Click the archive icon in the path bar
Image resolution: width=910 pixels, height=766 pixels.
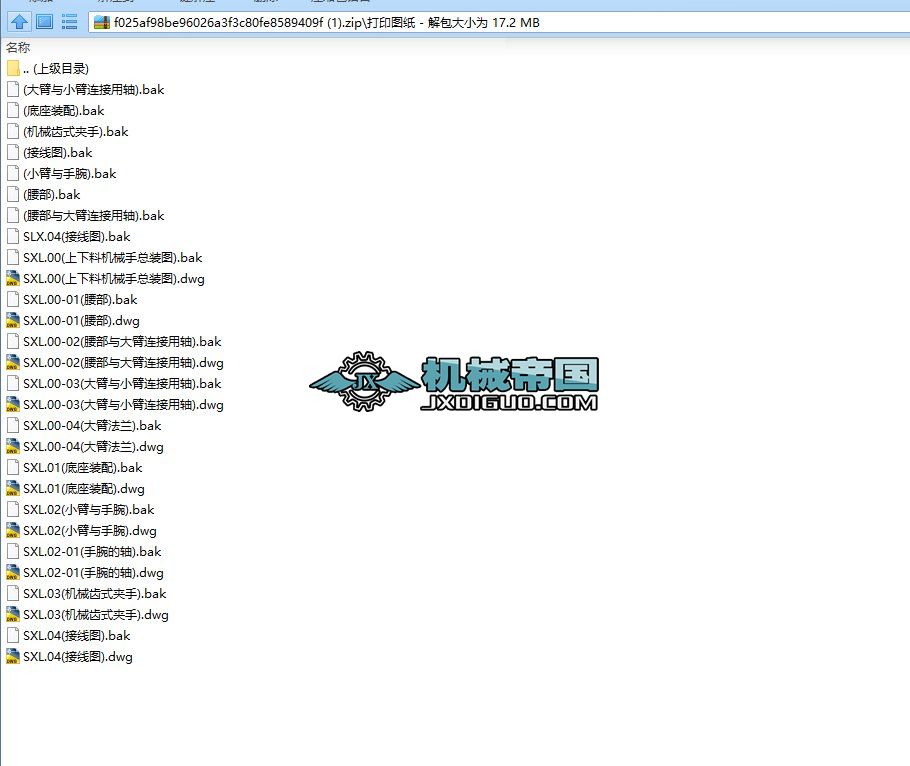point(102,23)
